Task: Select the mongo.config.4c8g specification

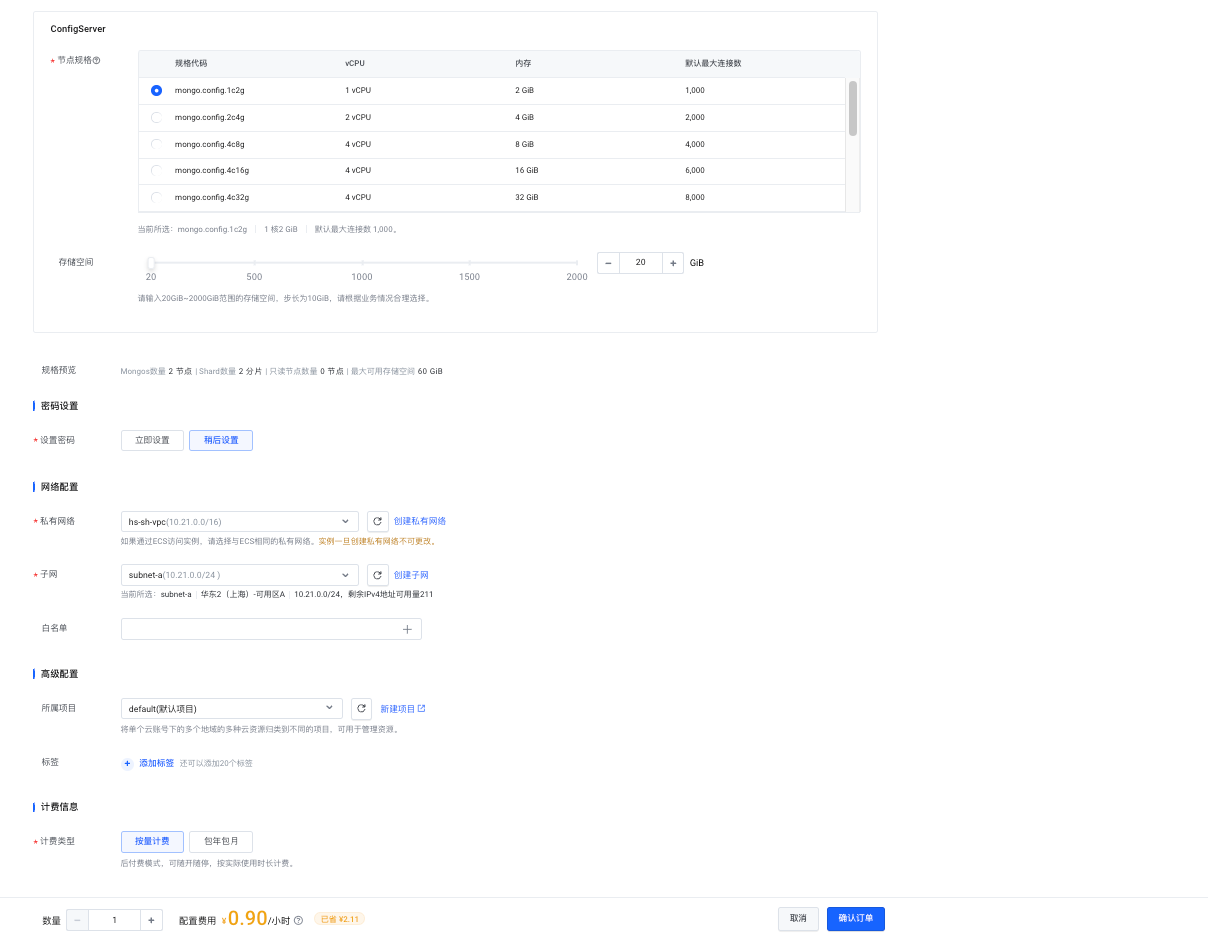Action: point(156,144)
